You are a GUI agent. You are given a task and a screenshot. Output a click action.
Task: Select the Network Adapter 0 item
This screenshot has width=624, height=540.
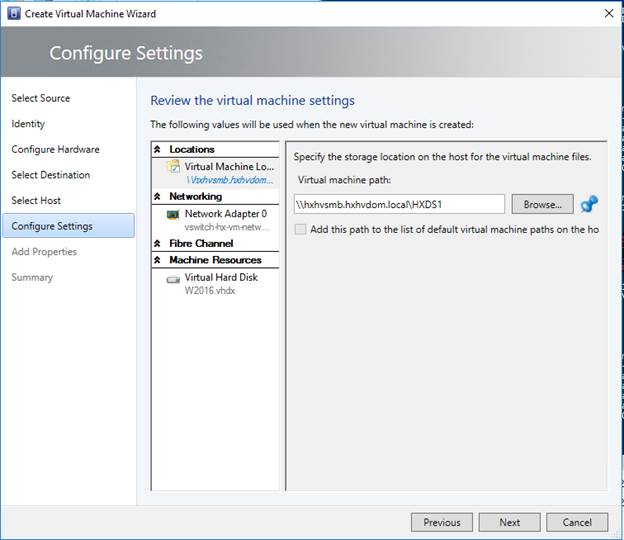click(x=215, y=220)
